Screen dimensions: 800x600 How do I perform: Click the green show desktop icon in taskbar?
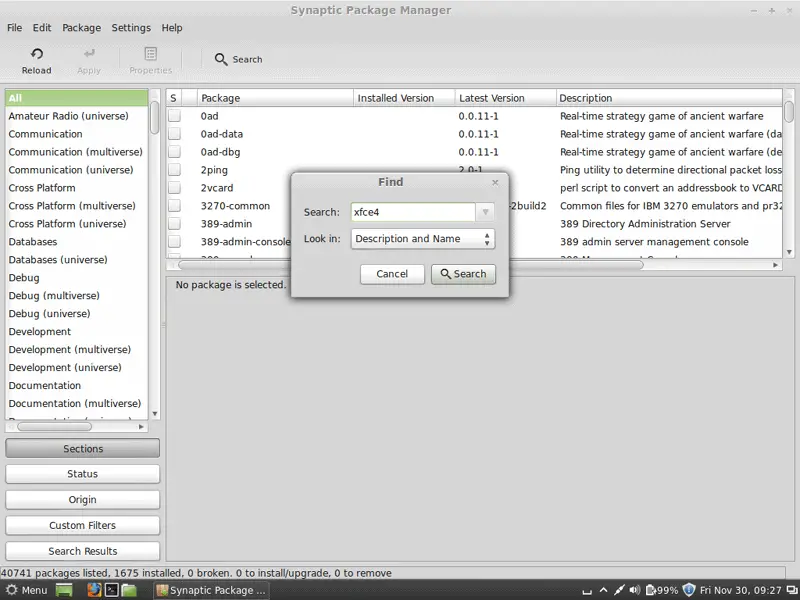(x=64, y=590)
